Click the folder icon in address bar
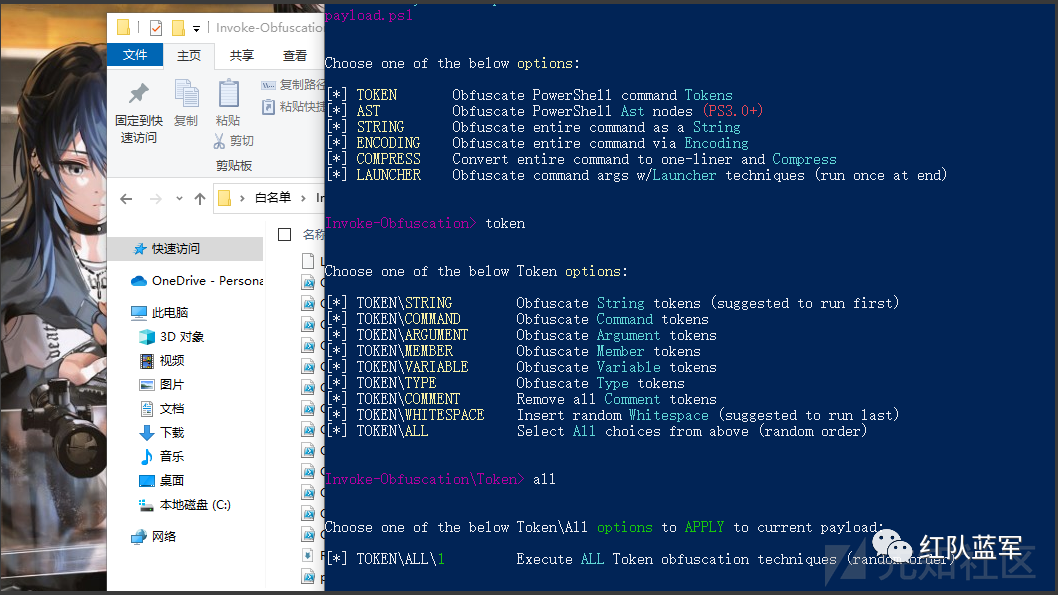 pyautogui.click(x=225, y=198)
